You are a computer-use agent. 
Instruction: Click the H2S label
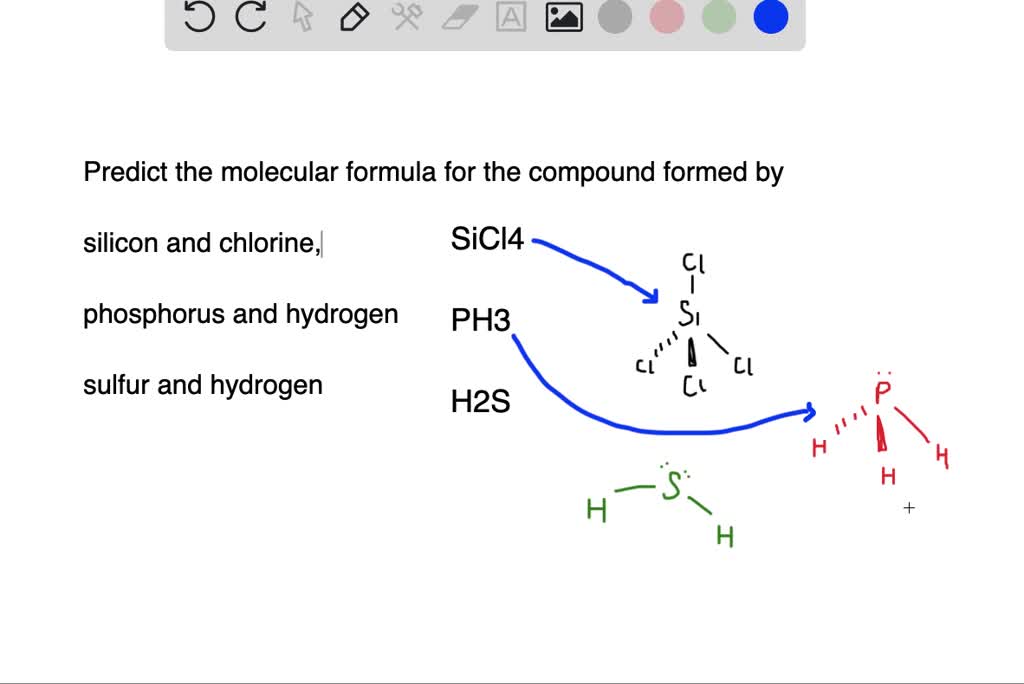tap(480, 401)
